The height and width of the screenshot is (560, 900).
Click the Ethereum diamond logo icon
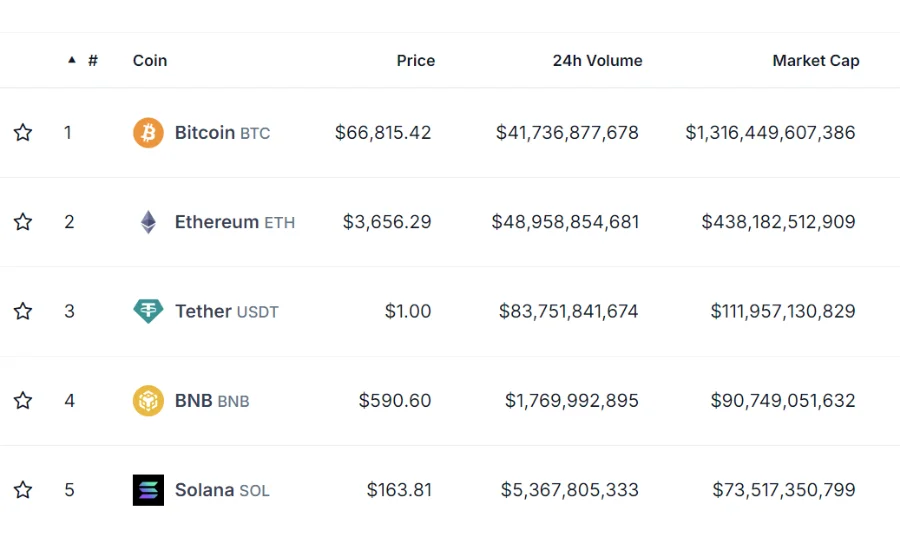(x=148, y=222)
